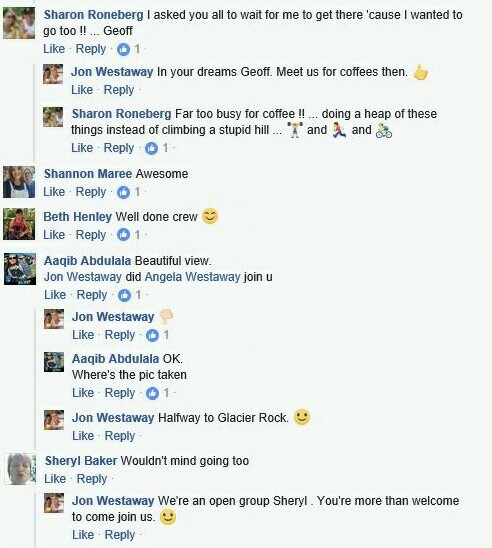Open the like reaction icon on Beth Henley's comment

pyautogui.click(x=123, y=235)
